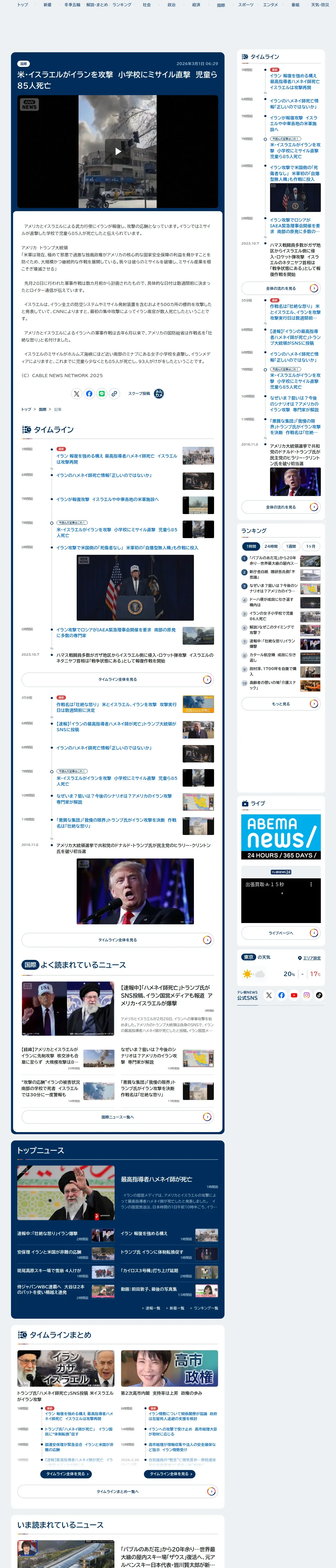Open official X account in the 公式SNS row
Image resolution: width=336 pixels, height=1568 pixels.
(x=269, y=995)
